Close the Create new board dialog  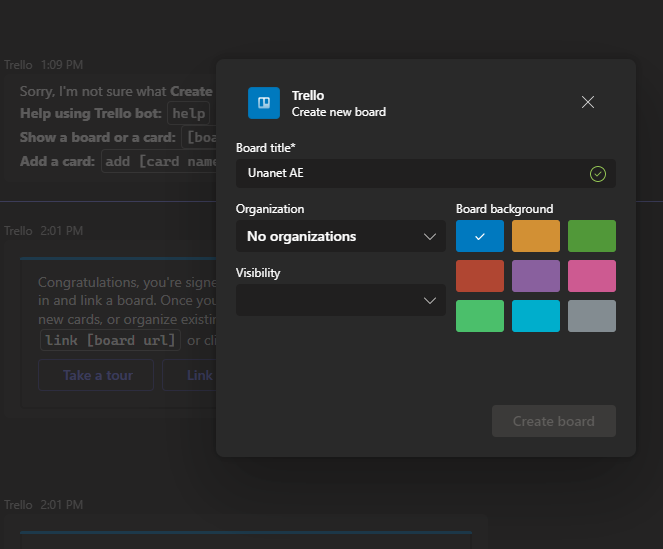[x=588, y=102]
